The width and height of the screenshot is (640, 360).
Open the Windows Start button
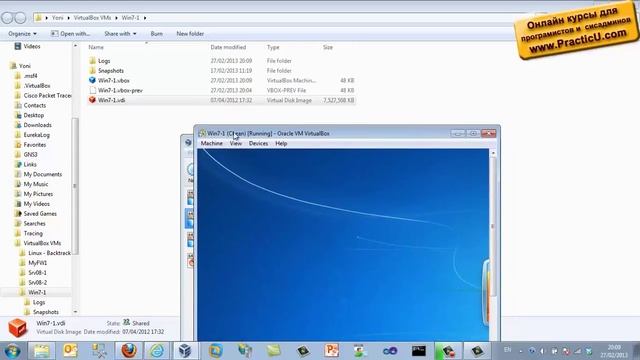(x=12, y=351)
